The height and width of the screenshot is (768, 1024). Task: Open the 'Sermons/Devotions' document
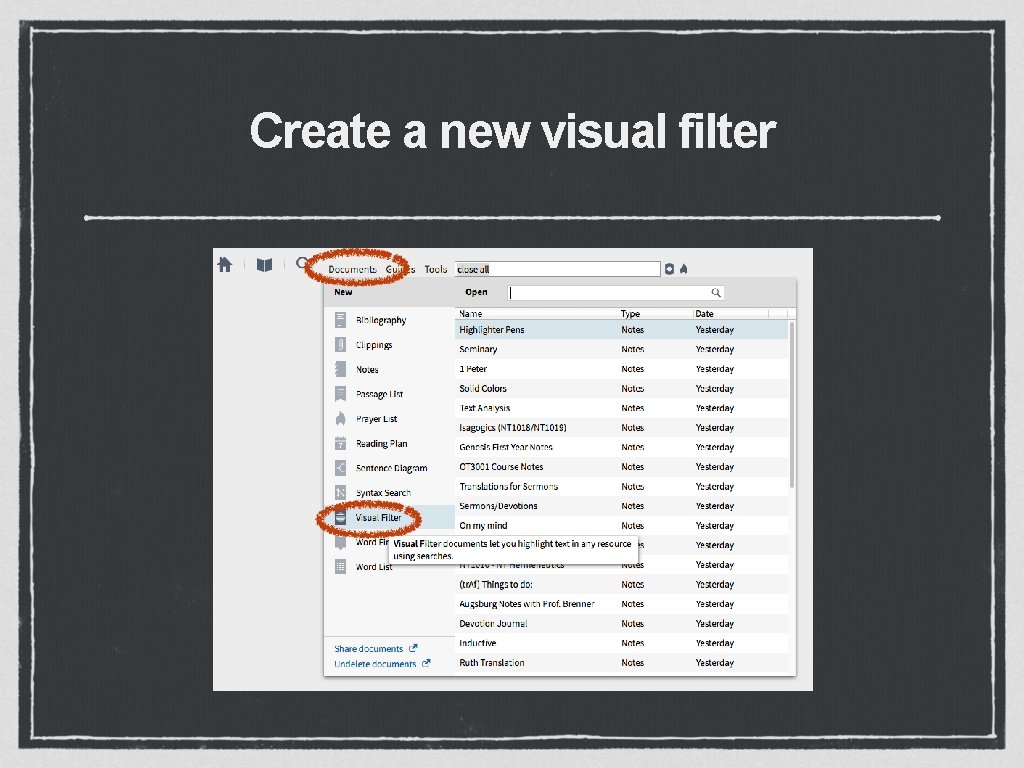[622, 506]
